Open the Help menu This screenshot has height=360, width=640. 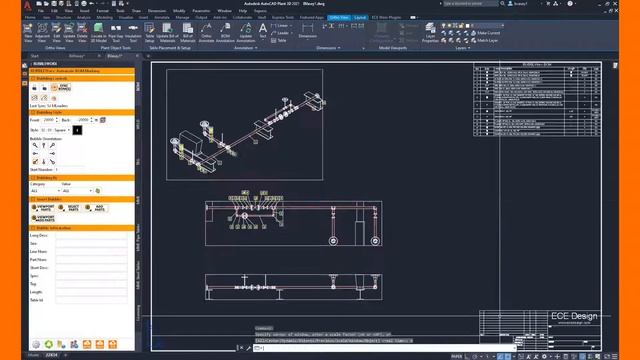(x=243, y=11)
